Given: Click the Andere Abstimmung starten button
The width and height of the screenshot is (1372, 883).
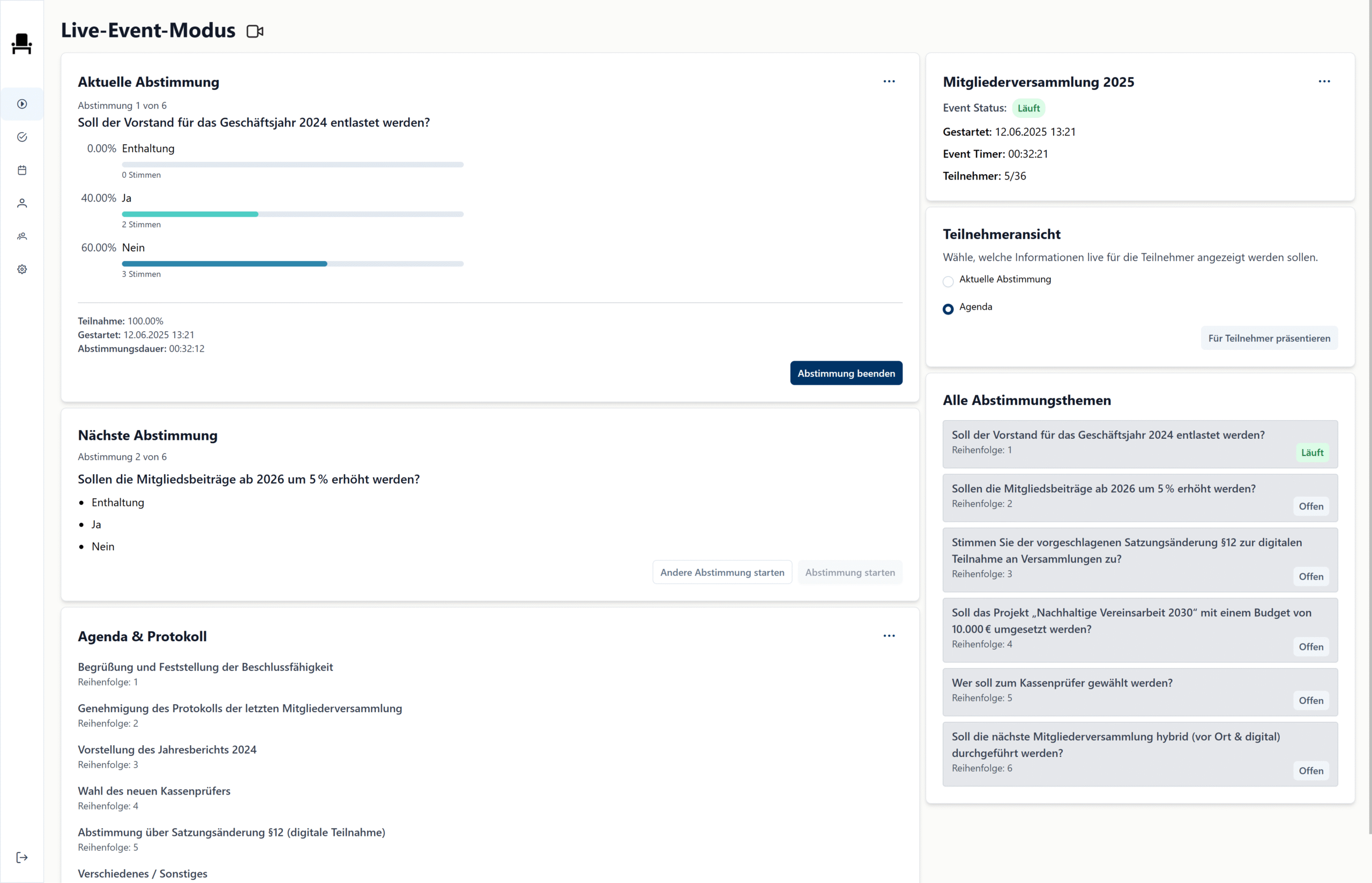Looking at the screenshot, I should (722, 572).
